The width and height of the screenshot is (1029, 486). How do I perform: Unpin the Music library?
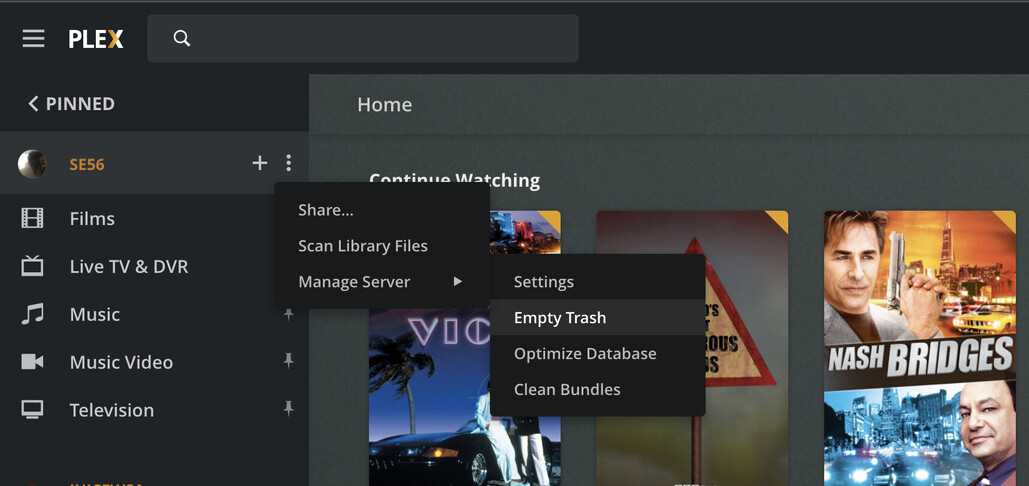point(288,314)
